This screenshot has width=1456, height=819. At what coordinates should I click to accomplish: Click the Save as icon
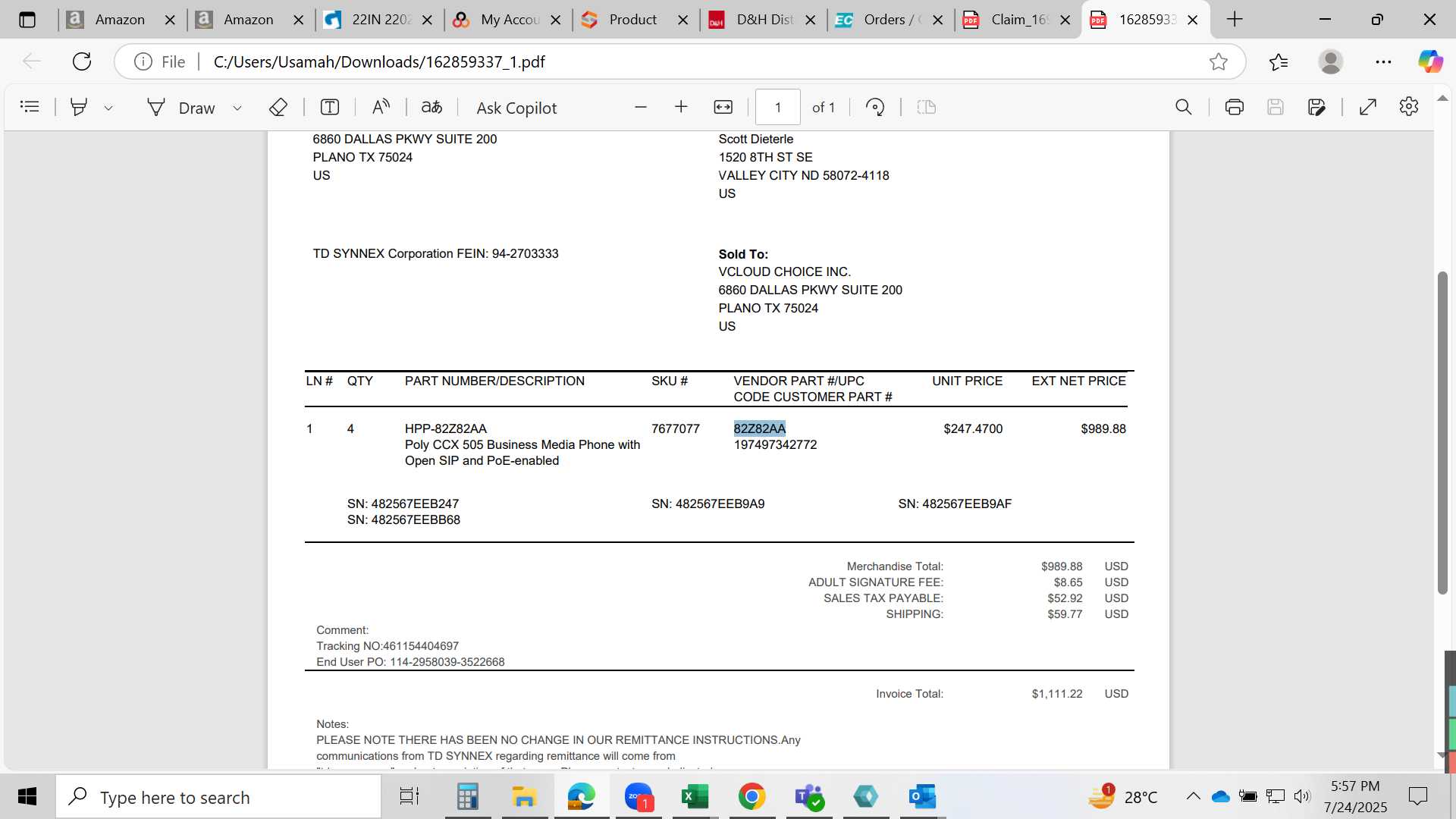tap(1317, 107)
